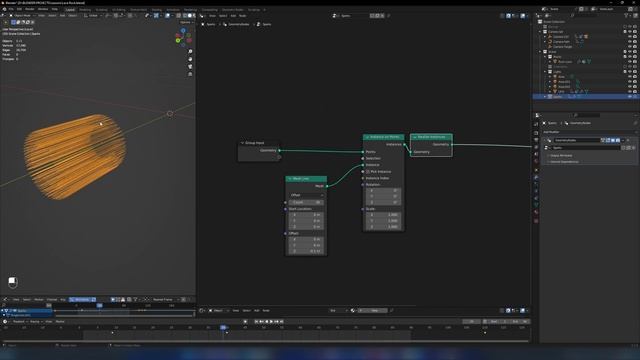Open 3D viewport editor type selector
The image size is (640, 360).
[4, 16]
